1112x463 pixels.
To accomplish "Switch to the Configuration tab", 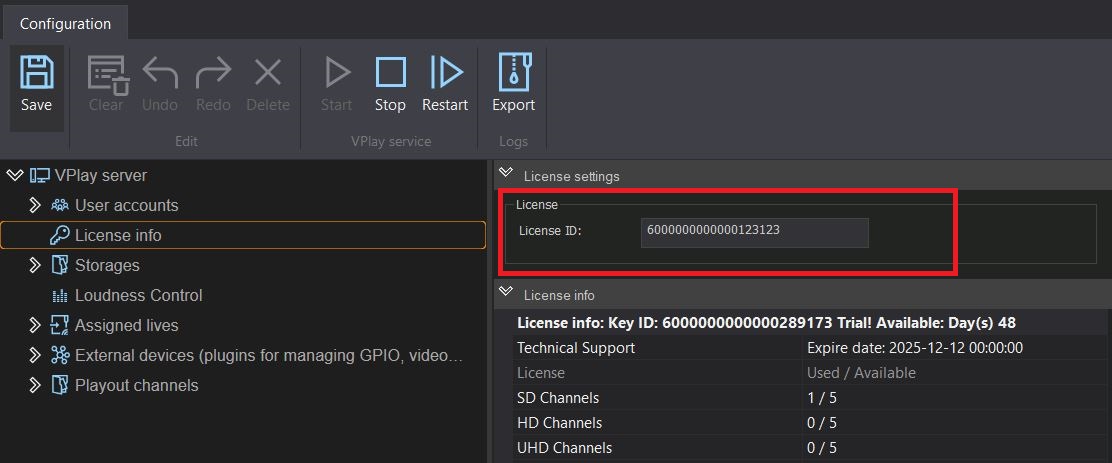I will pos(65,24).
